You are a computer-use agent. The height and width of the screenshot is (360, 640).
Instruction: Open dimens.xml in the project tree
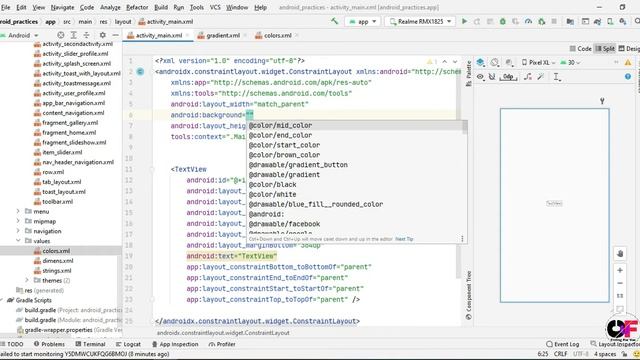click(x=58, y=260)
